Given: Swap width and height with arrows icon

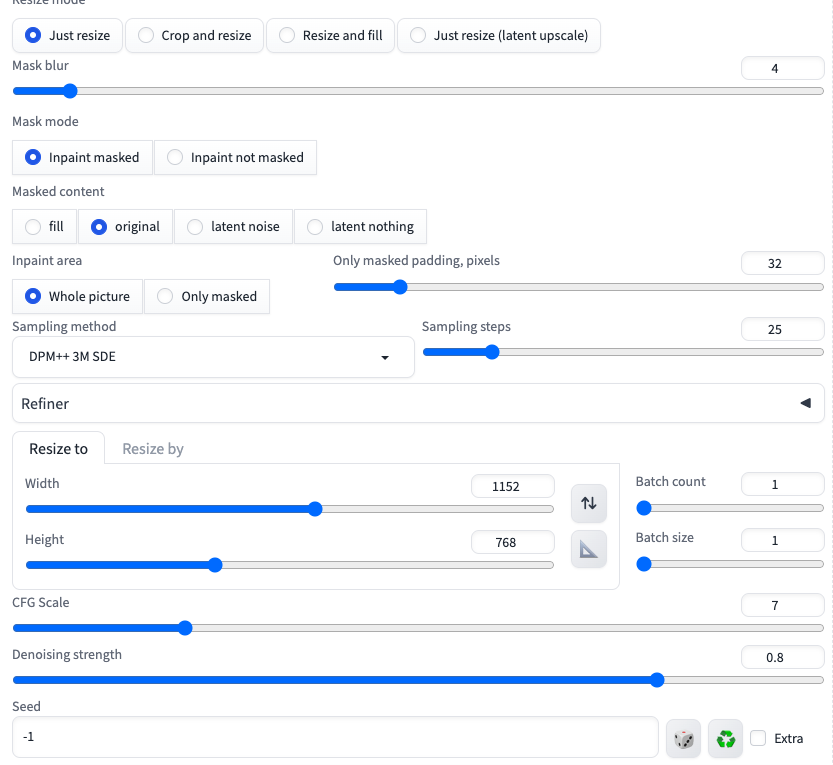Looking at the screenshot, I should pyautogui.click(x=588, y=502).
